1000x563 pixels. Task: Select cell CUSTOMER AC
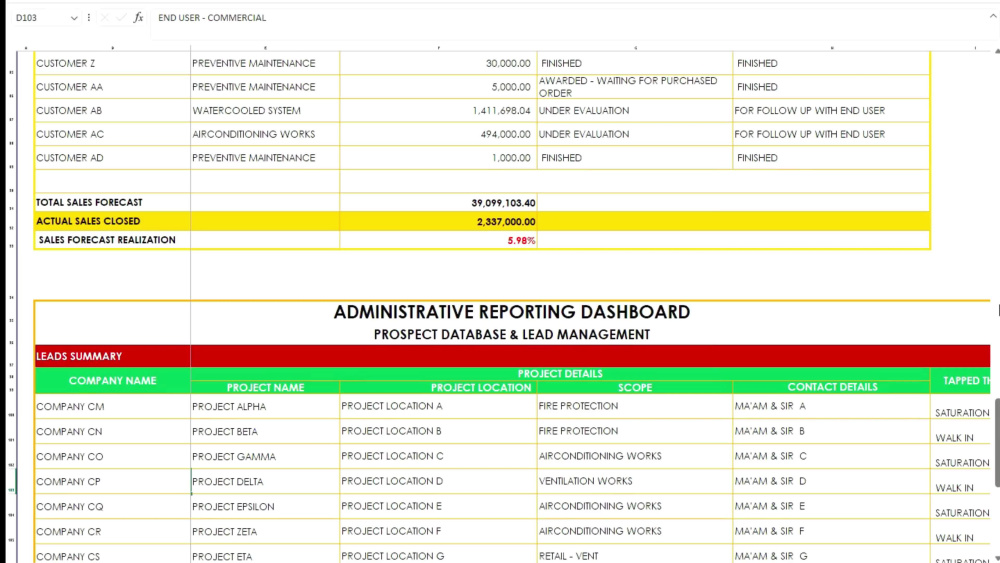(x=112, y=134)
